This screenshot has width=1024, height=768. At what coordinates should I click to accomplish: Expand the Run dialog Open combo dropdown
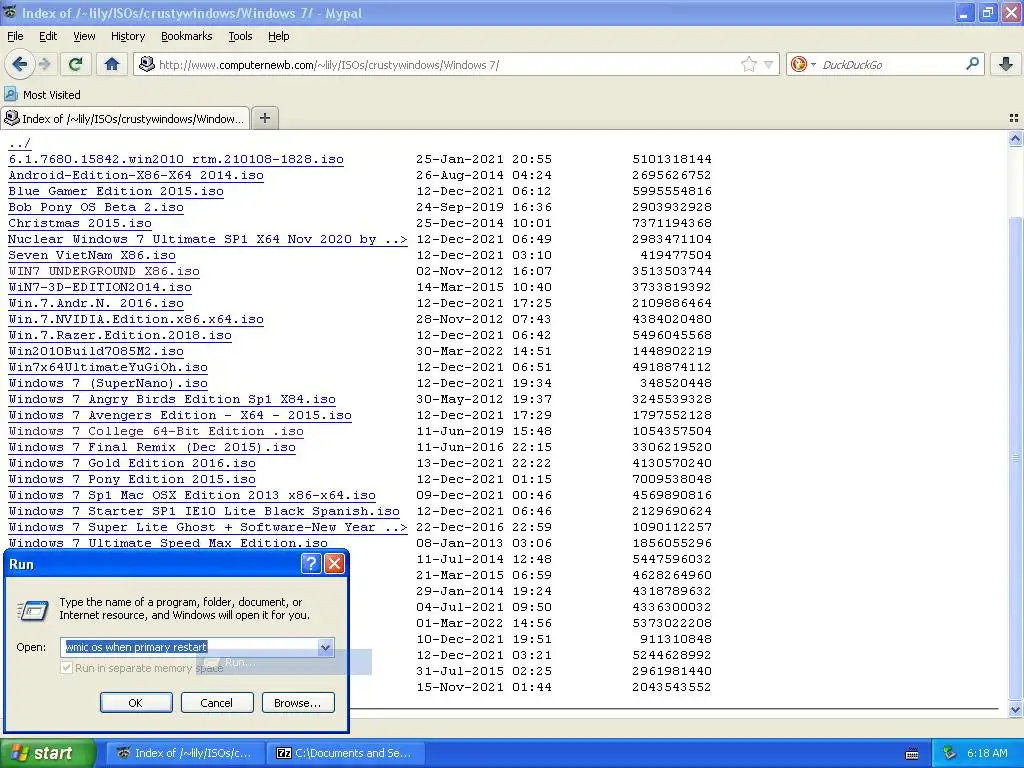point(325,647)
